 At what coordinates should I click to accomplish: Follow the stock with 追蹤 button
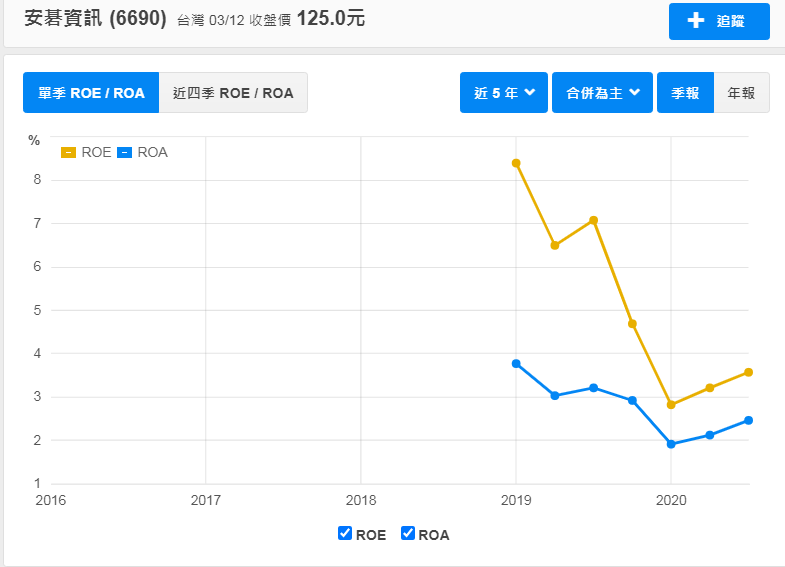719,21
